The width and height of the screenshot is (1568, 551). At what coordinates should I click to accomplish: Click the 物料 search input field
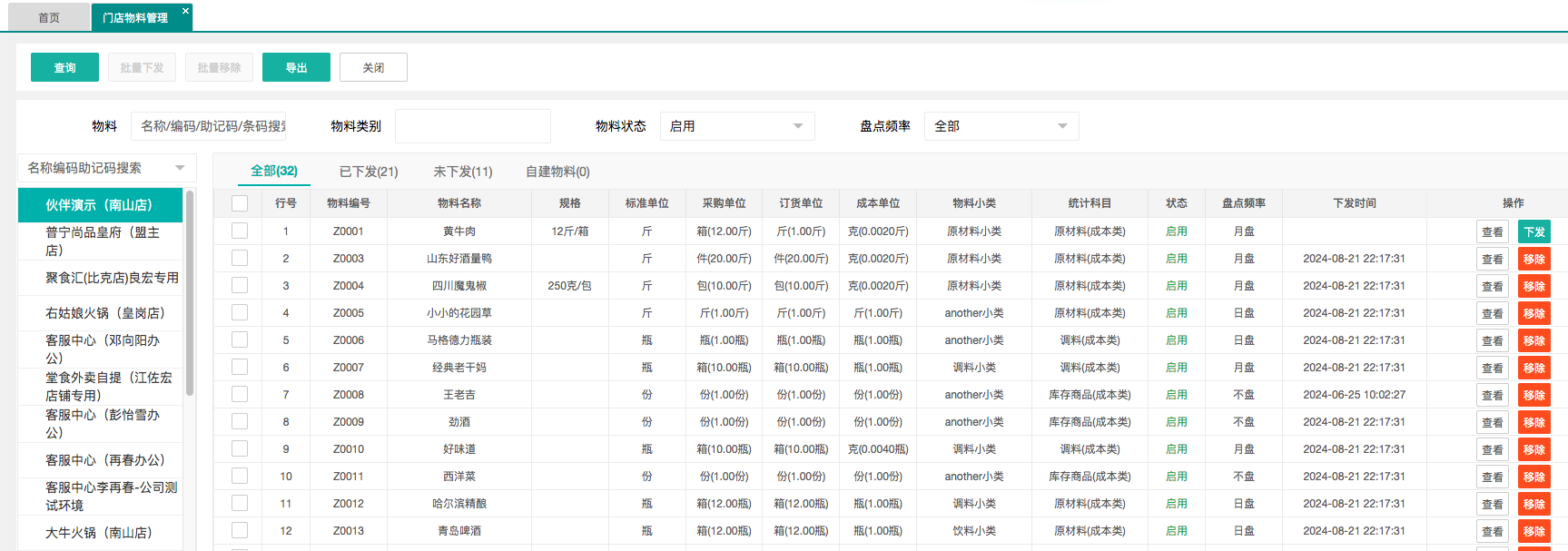pos(209,126)
